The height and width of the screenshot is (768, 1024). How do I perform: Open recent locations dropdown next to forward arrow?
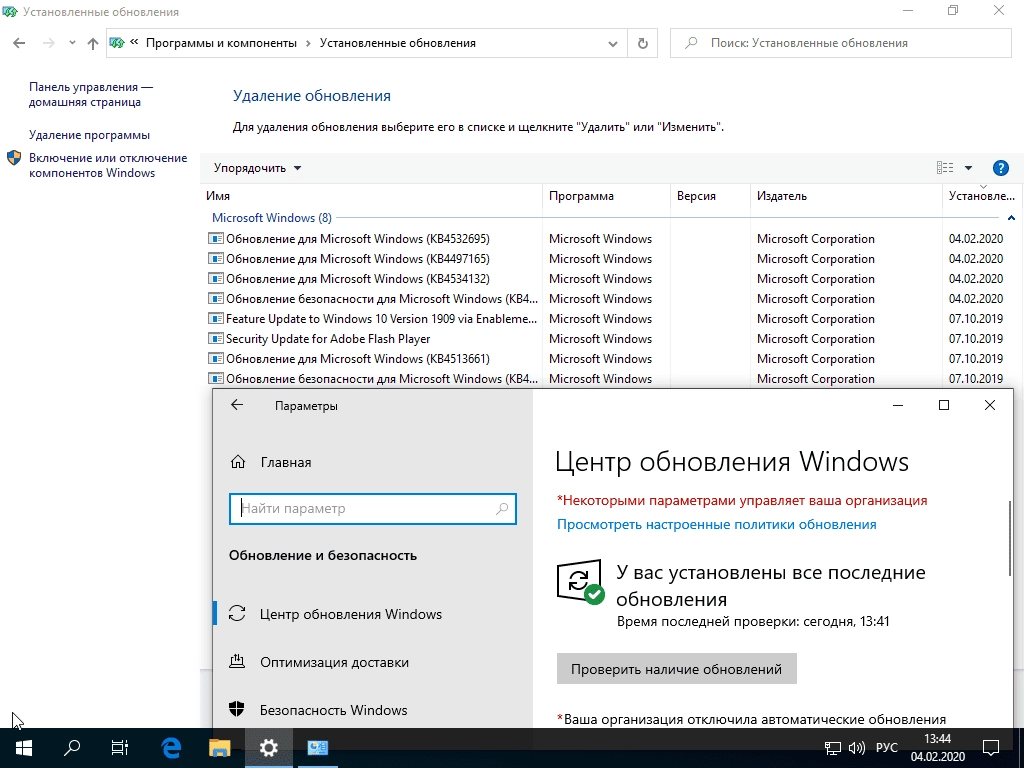pos(72,43)
